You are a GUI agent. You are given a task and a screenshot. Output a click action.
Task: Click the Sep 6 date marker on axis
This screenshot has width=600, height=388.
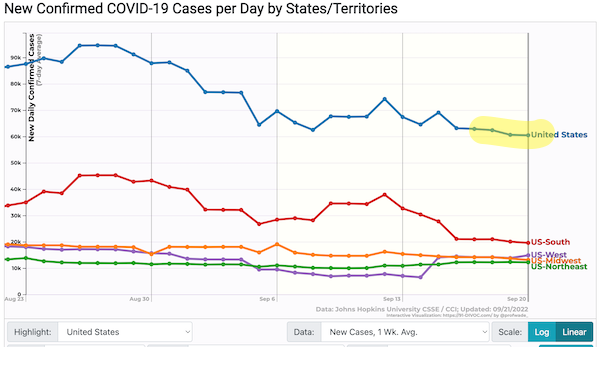(267, 299)
